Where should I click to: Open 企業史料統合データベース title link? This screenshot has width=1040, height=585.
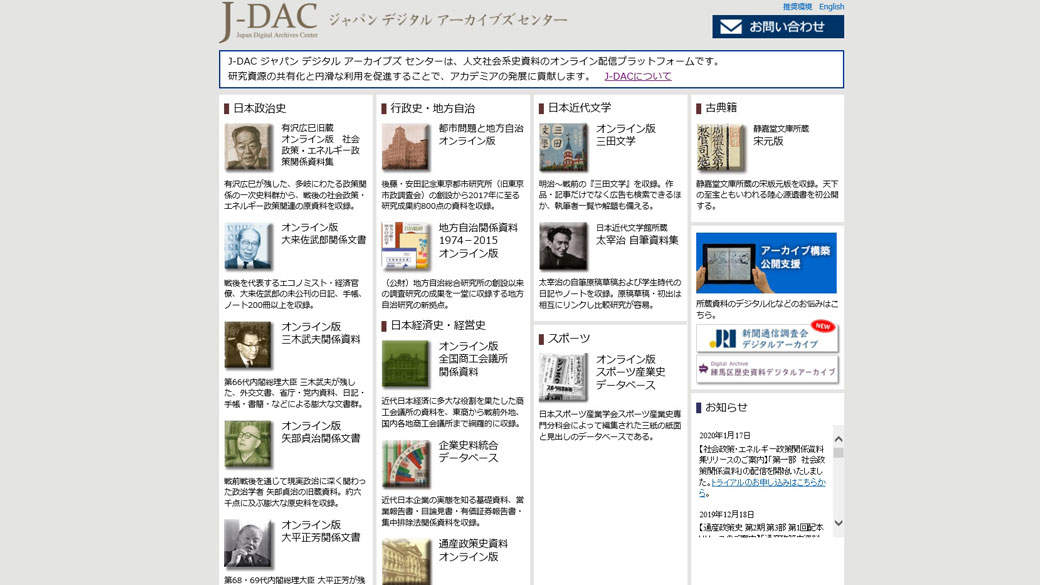468,451
